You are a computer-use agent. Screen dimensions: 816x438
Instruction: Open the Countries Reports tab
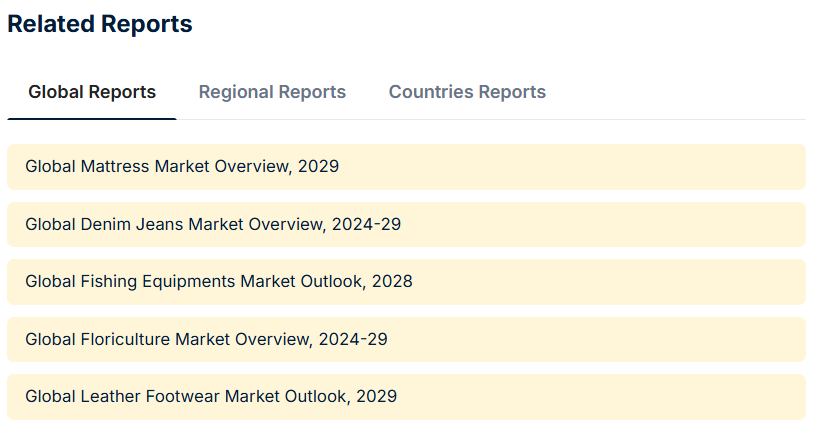pos(467,92)
